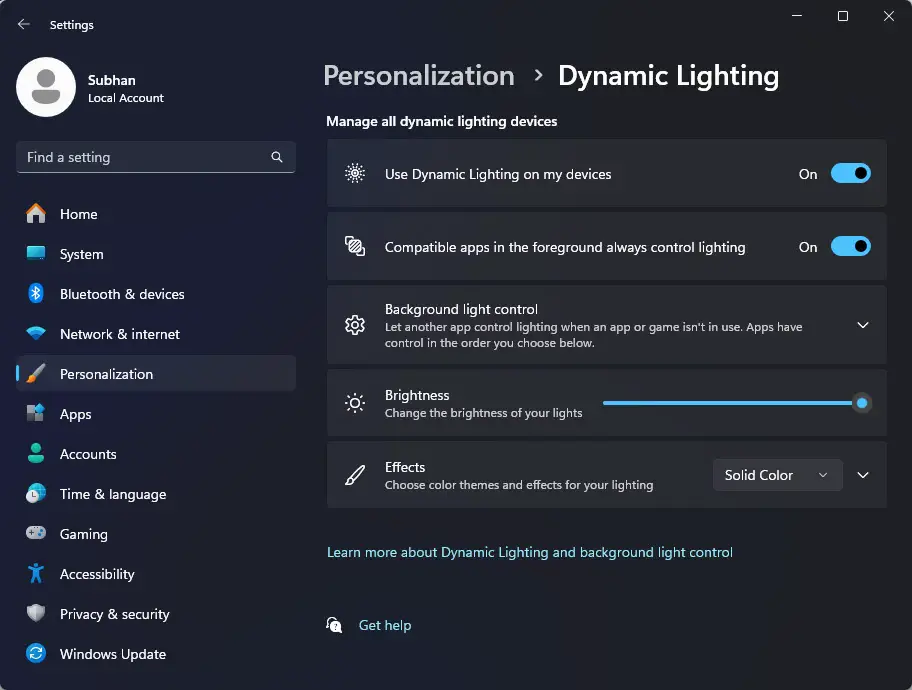Open the Accounts settings category
This screenshot has width=912, height=690.
point(156,454)
